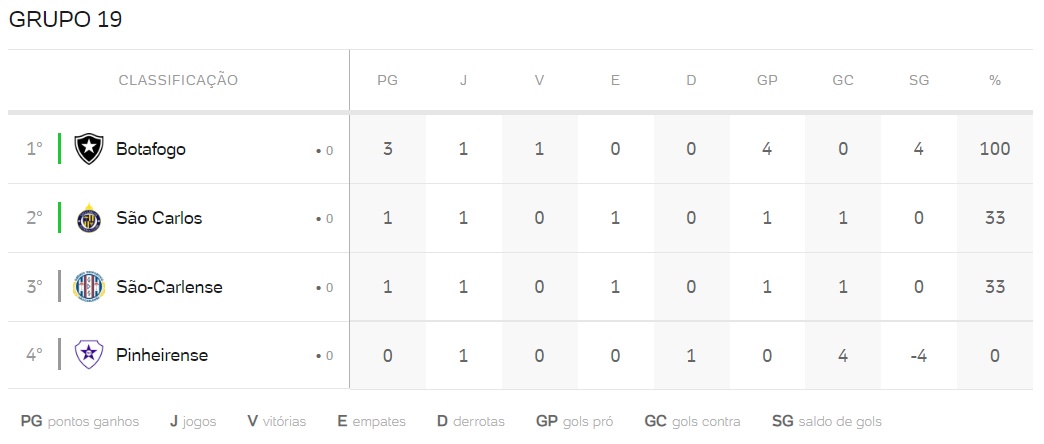Click the percent column header

(x=995, y=81)
